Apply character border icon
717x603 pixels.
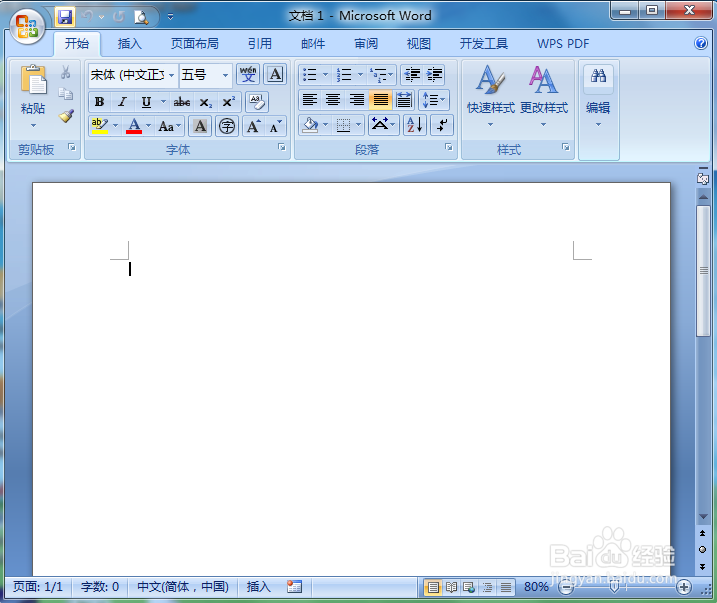(x=275, y=74)
